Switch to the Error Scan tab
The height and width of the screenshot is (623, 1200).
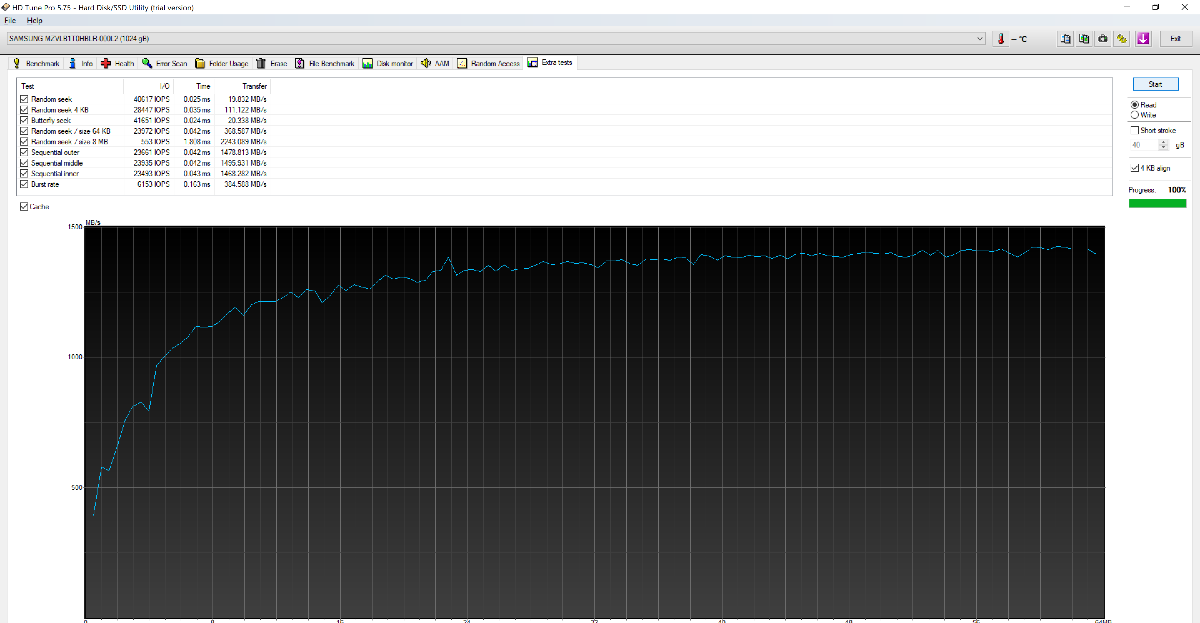(x=165, y=63)
